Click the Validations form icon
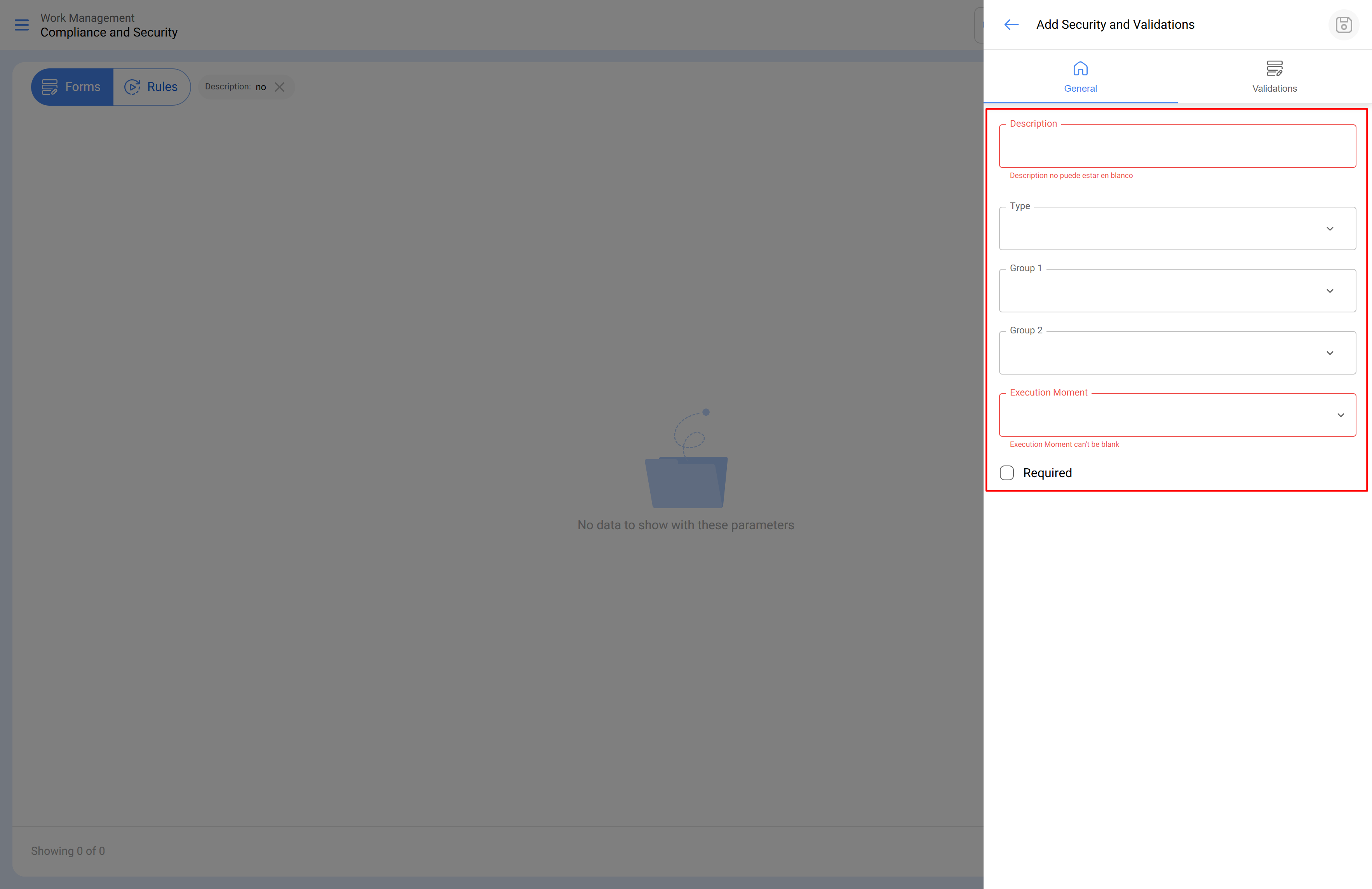 point(1274,69)
